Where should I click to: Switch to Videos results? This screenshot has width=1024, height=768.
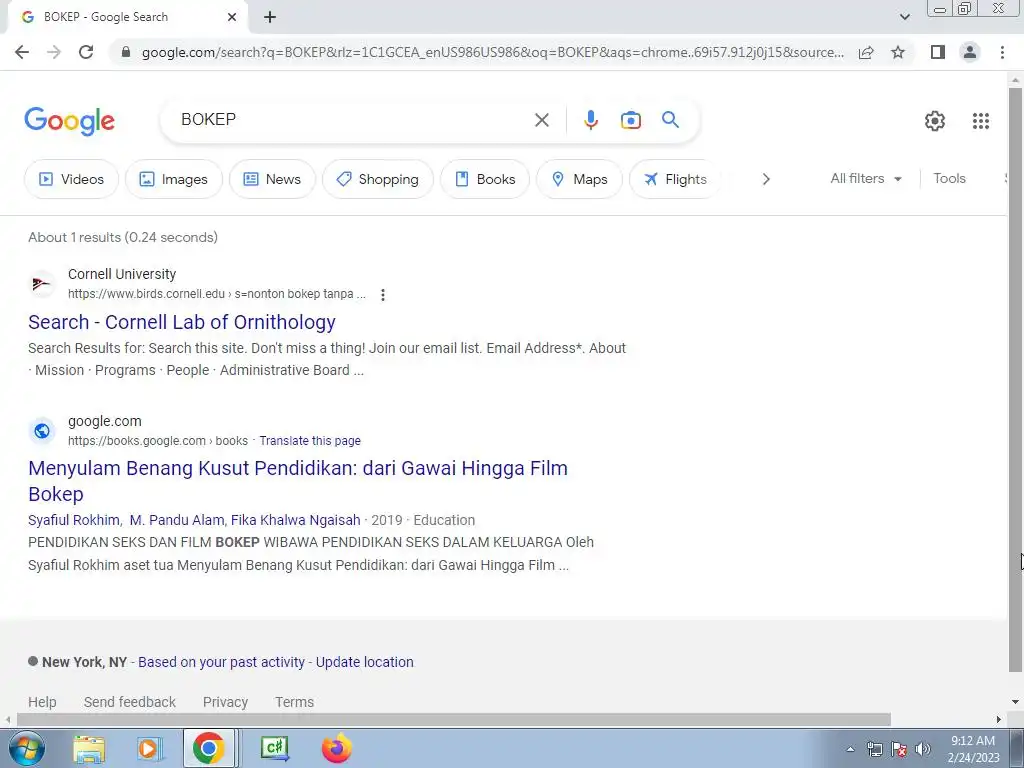click(x=72, y=179)
